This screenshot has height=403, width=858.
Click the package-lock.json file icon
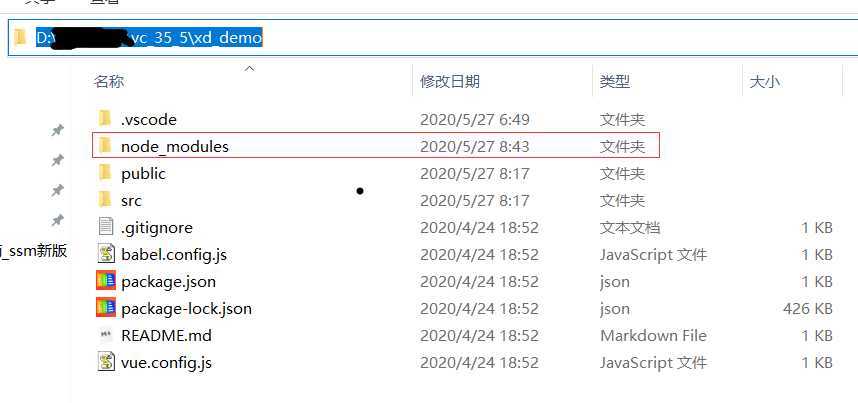[106, 308]
